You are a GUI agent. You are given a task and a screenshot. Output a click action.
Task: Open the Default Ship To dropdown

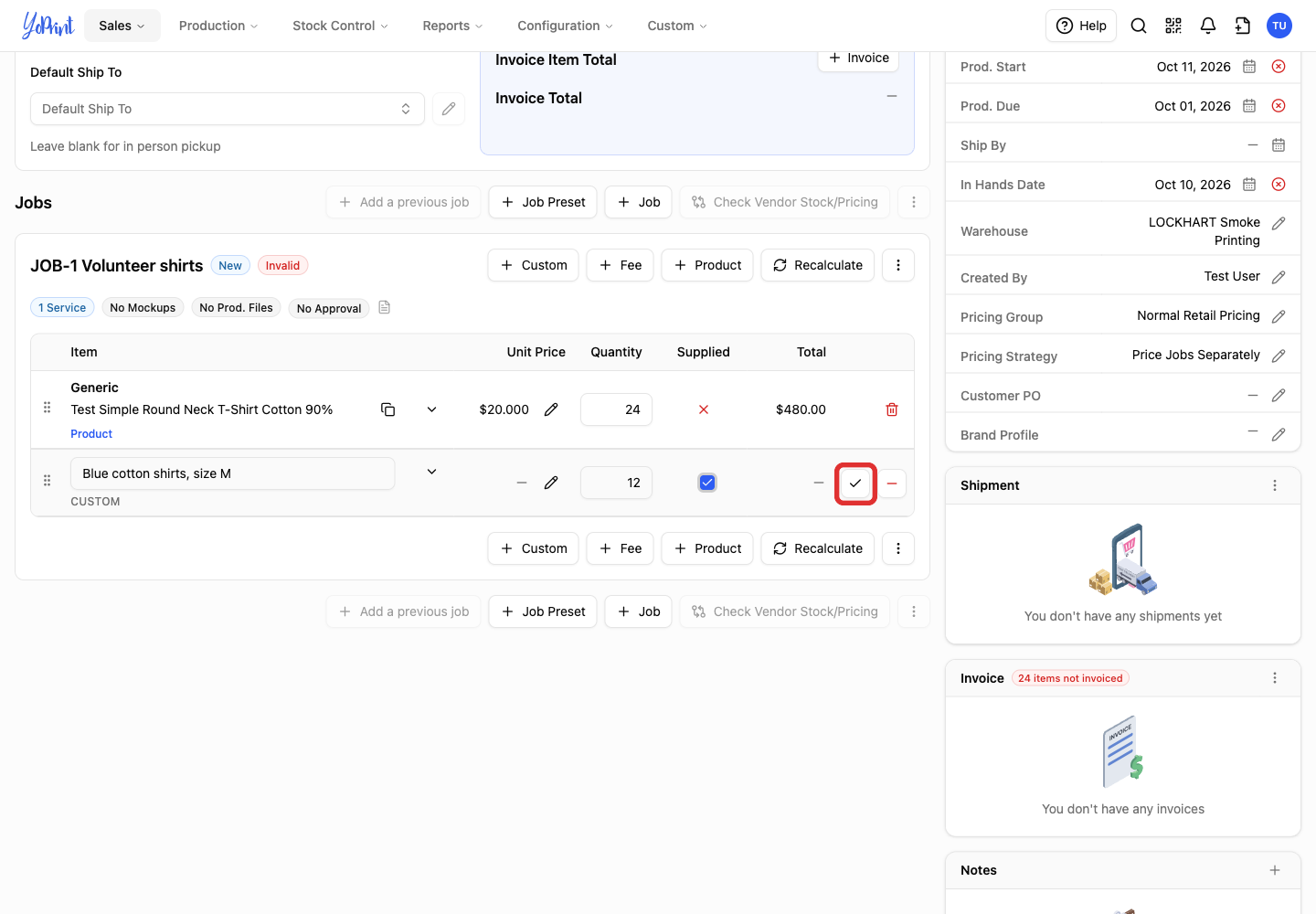click(x=228, y=109)
